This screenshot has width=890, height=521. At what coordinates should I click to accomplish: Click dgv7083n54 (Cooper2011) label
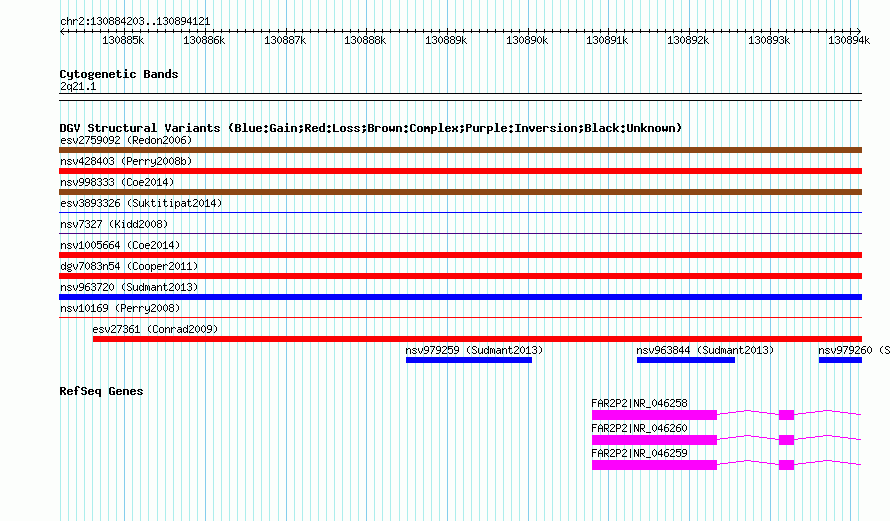coord(129,266)
